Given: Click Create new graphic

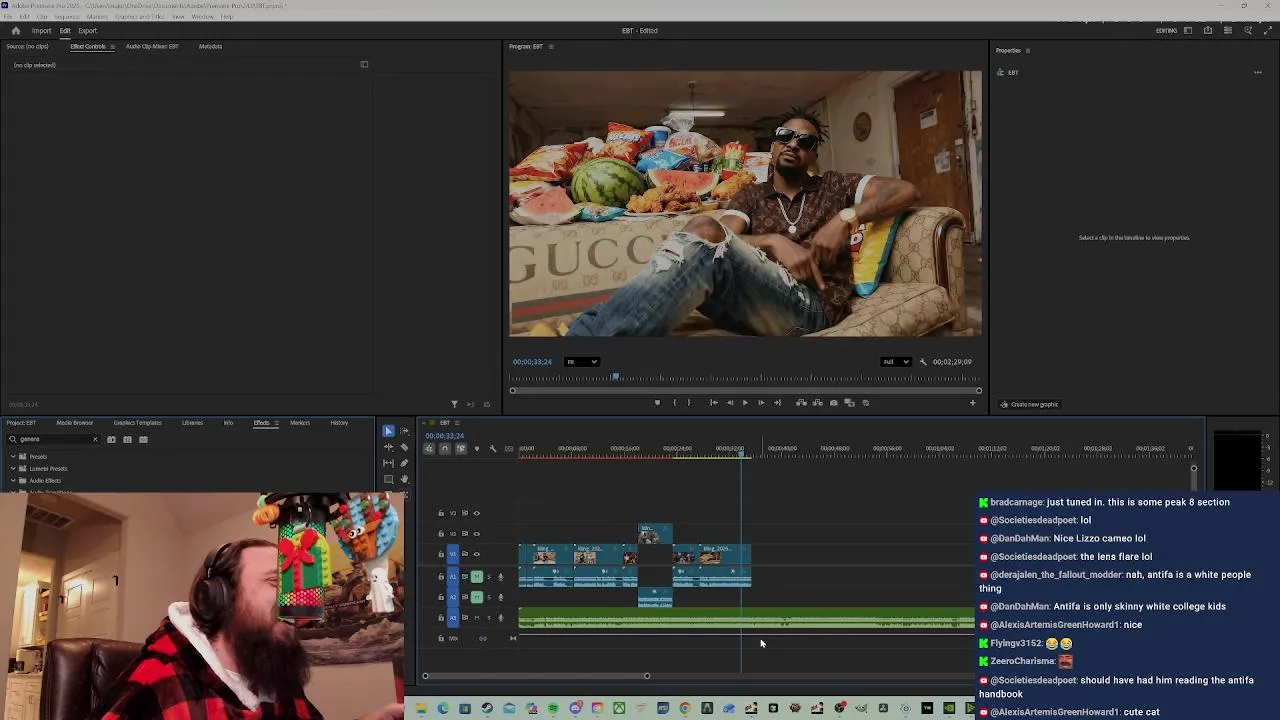Looking at the screenshot, I should tap(1029, 405).
